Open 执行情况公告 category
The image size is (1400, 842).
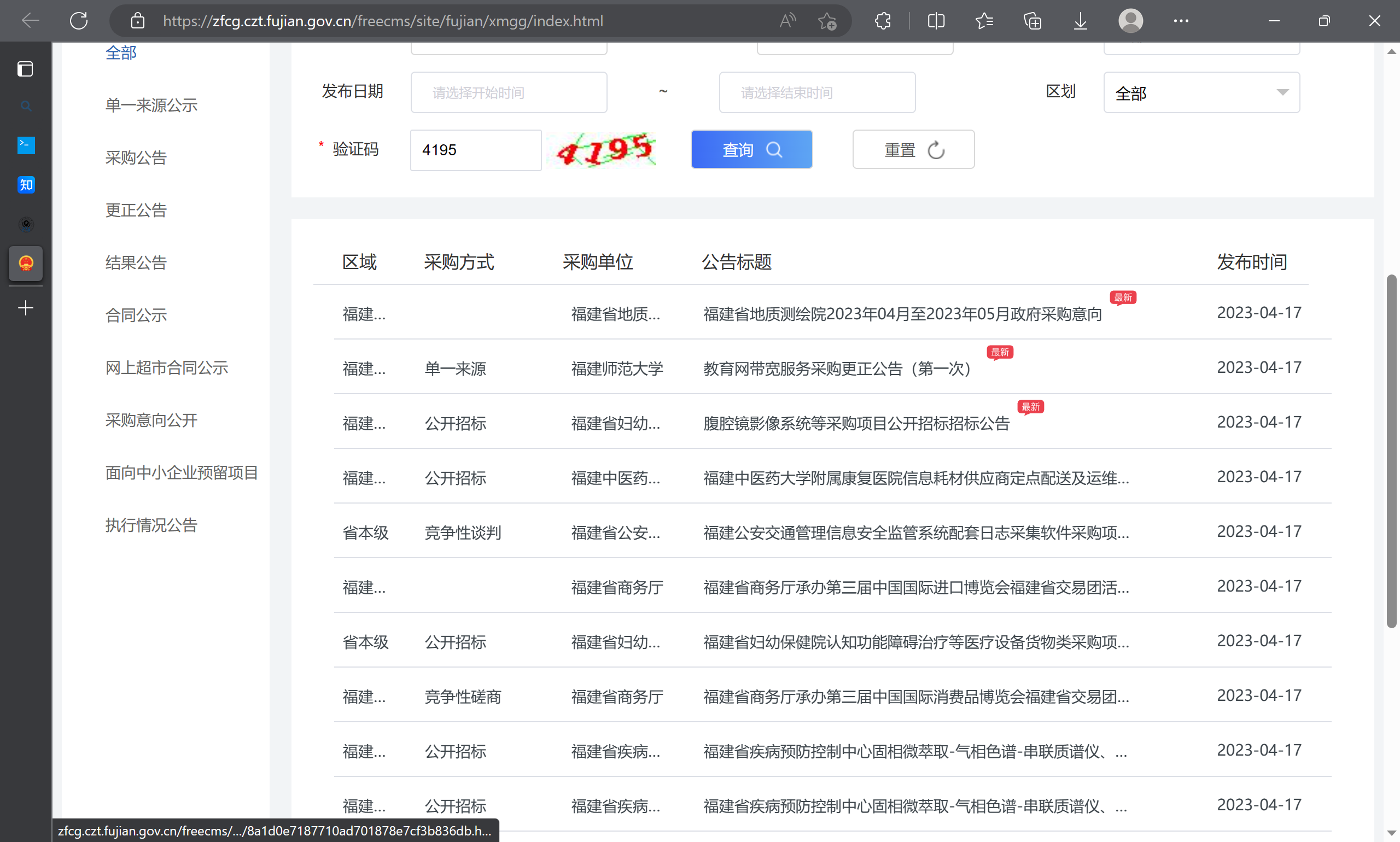(x=151, y=525)
